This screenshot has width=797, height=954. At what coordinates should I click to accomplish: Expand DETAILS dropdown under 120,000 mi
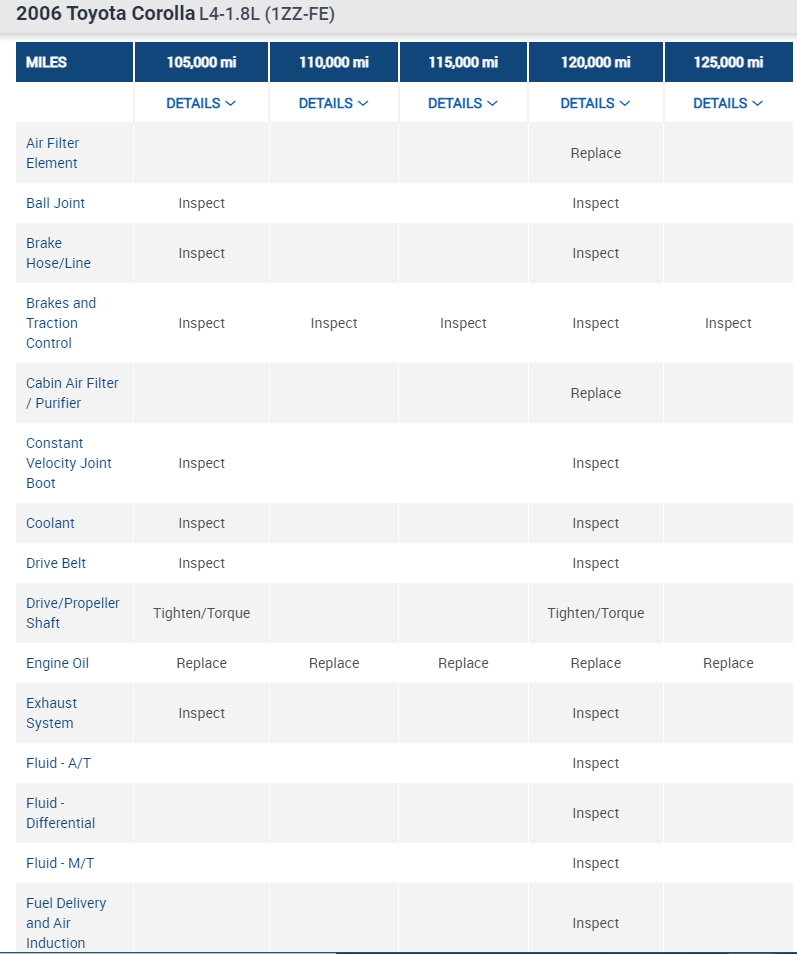tap(595, 103)
